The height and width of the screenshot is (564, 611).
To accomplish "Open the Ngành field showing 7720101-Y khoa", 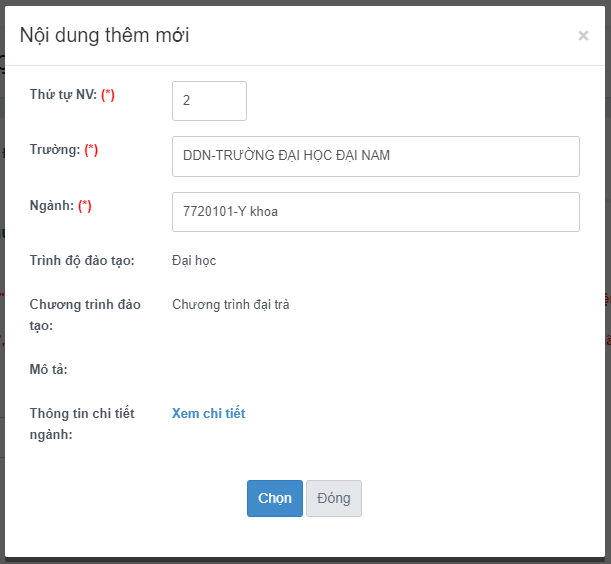I will [x=376, y=212].
